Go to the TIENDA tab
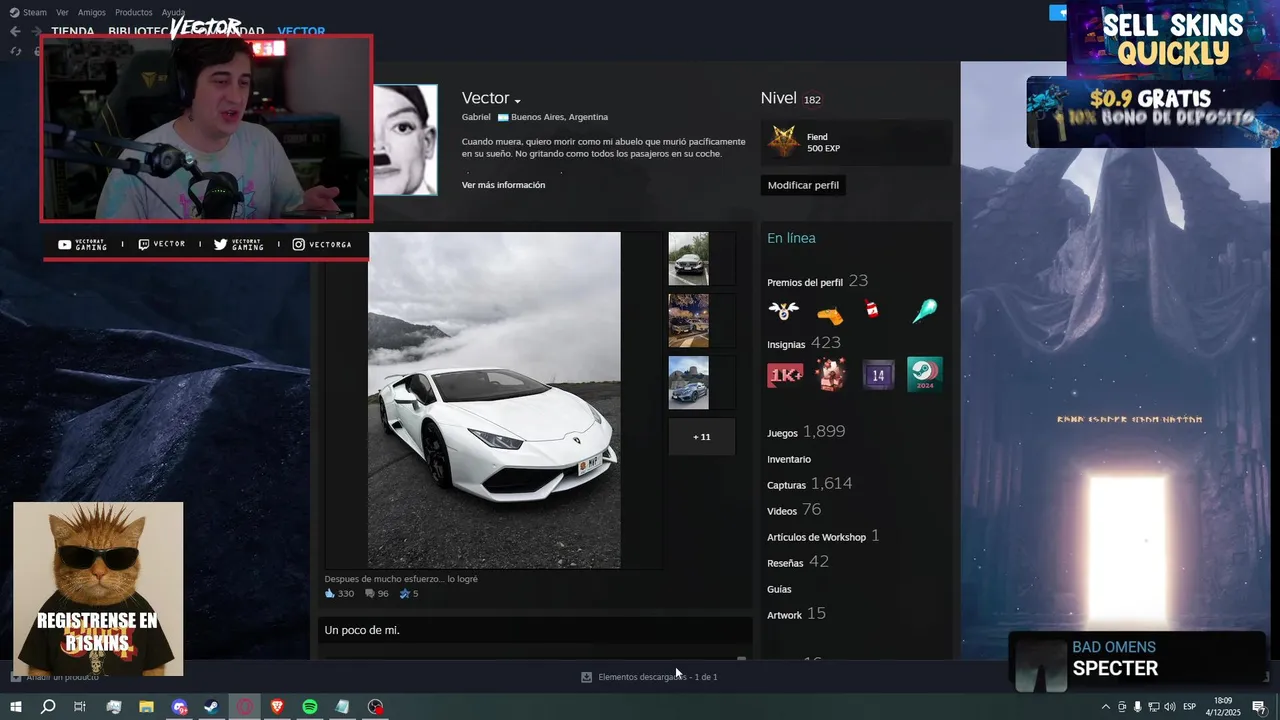 [x=73, y=31]
